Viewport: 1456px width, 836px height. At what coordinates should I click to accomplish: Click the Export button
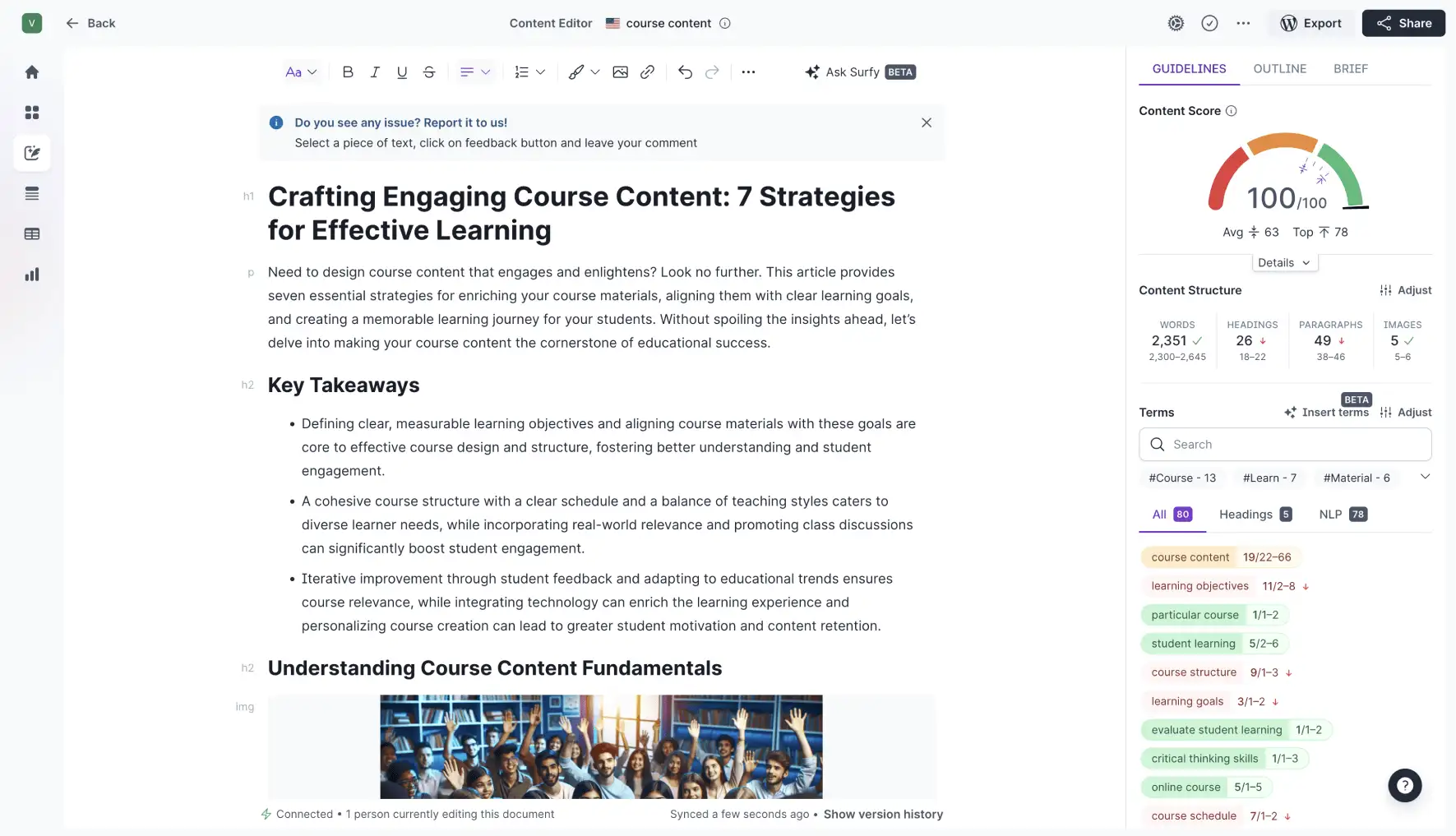pos(1312,23)
